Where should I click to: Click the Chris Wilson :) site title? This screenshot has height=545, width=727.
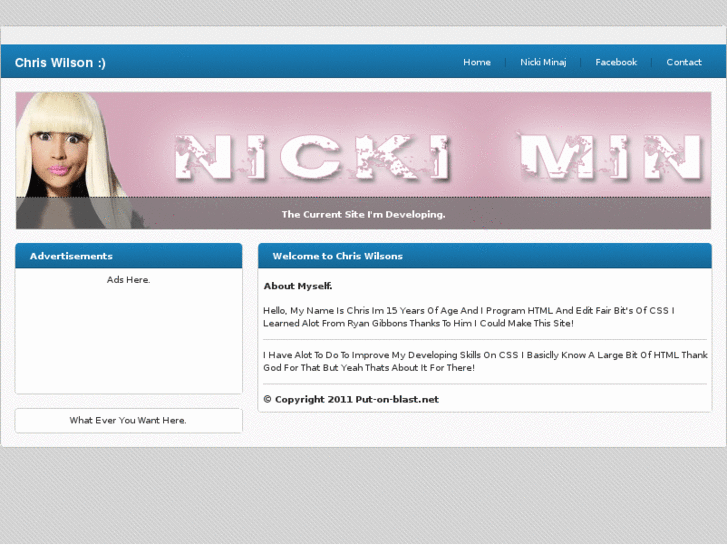60,63
